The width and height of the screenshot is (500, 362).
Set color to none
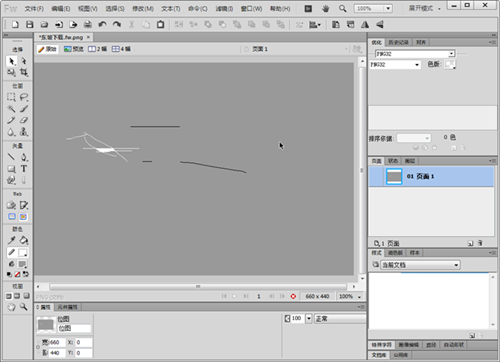pyautogui.click(x=17, y=274)
